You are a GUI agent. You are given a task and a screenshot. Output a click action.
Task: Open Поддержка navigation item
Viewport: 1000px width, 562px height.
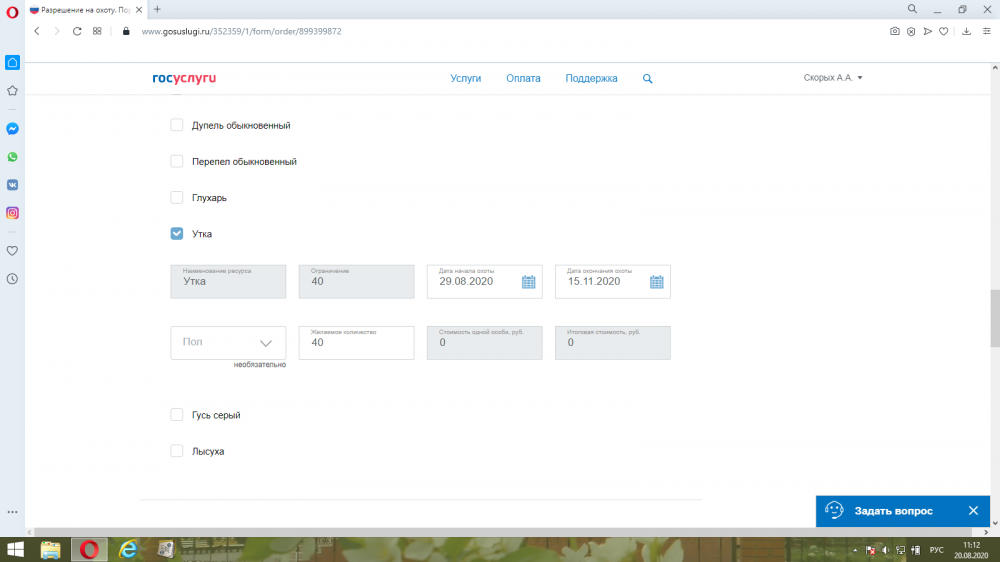coord(591,78)
